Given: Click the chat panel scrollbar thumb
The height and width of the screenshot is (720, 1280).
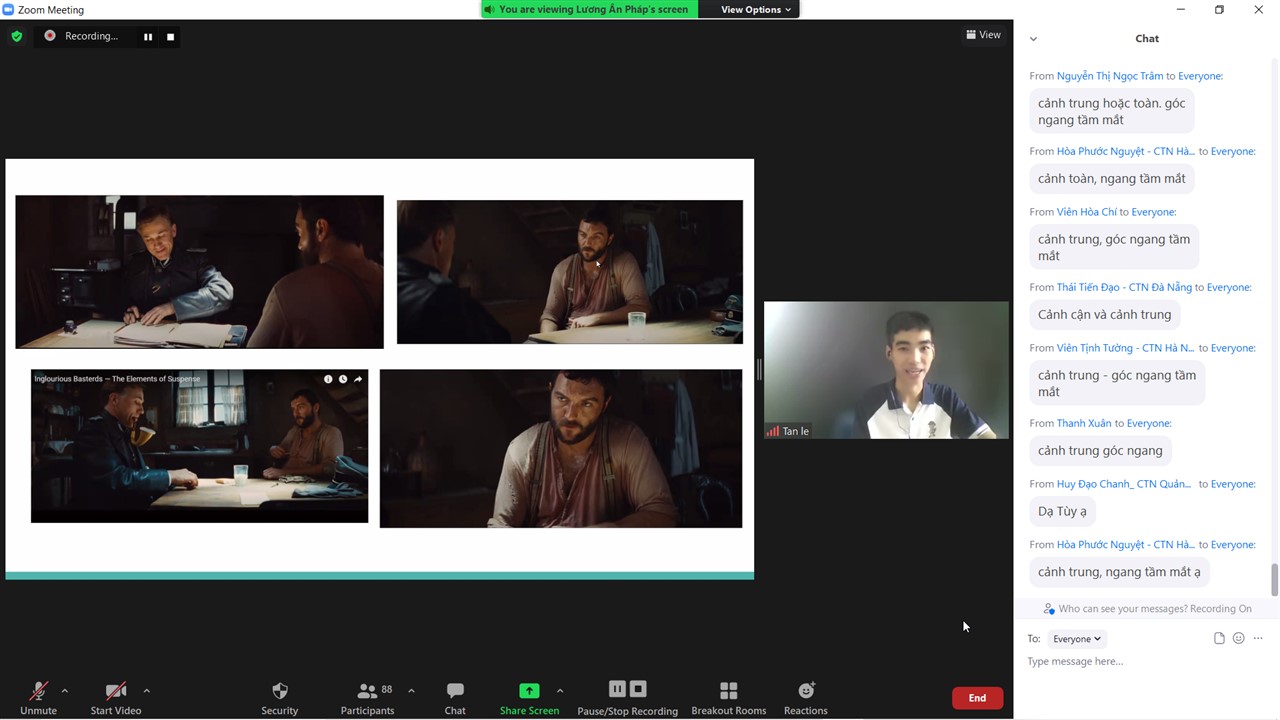Looking at the screenshot, I should [x=1274, y=578].
